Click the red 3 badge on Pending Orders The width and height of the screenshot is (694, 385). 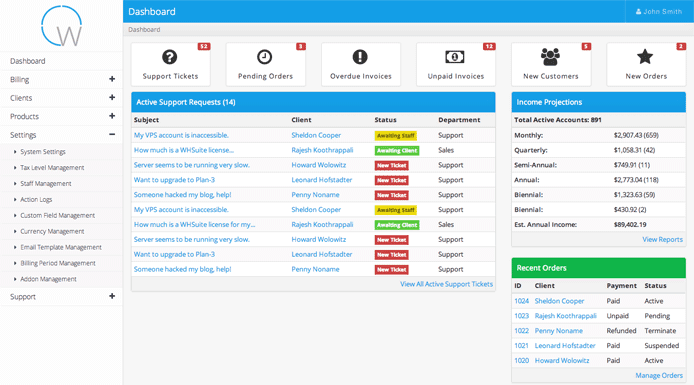tap(301, 46)
